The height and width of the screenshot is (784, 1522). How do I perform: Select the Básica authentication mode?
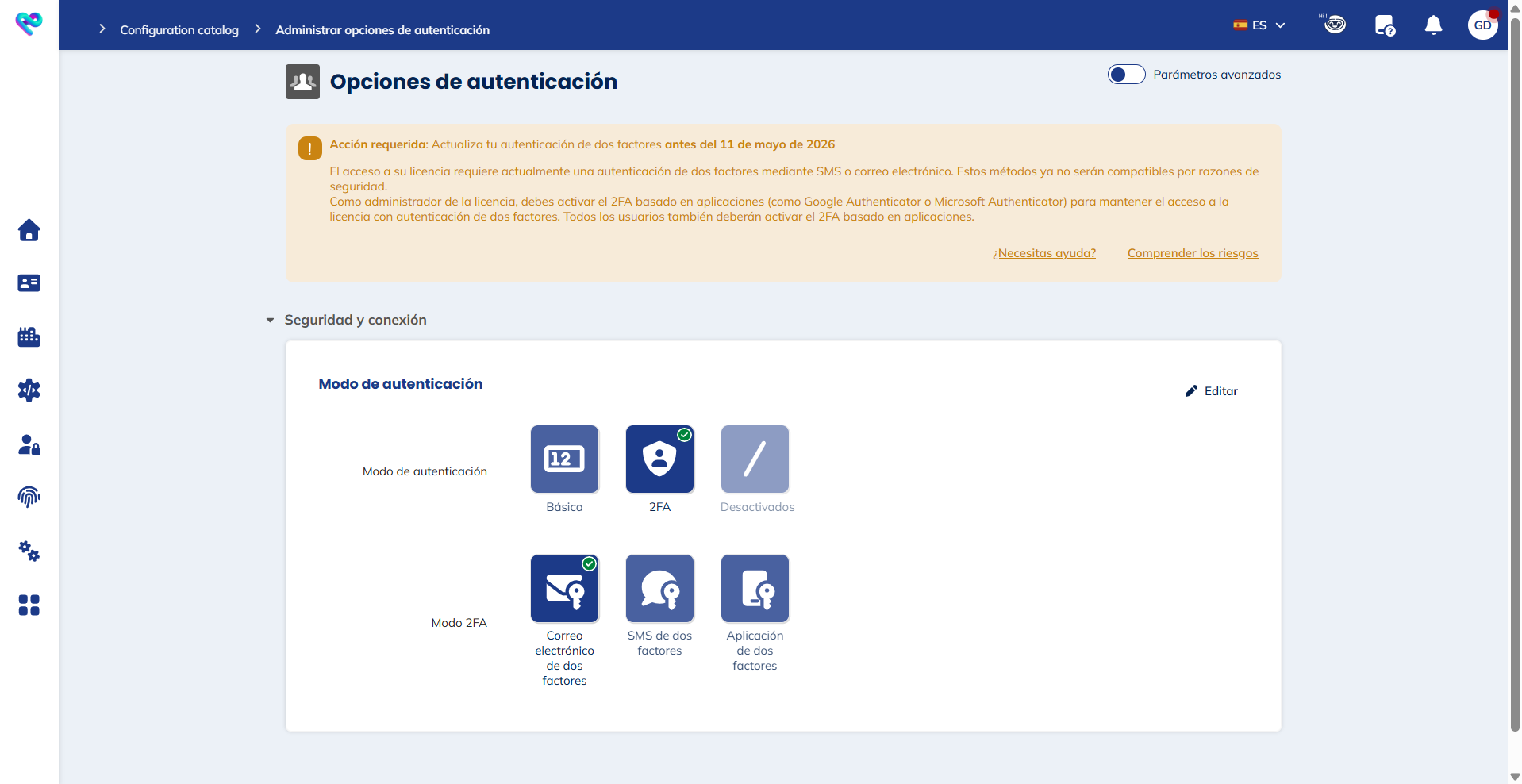564,459
